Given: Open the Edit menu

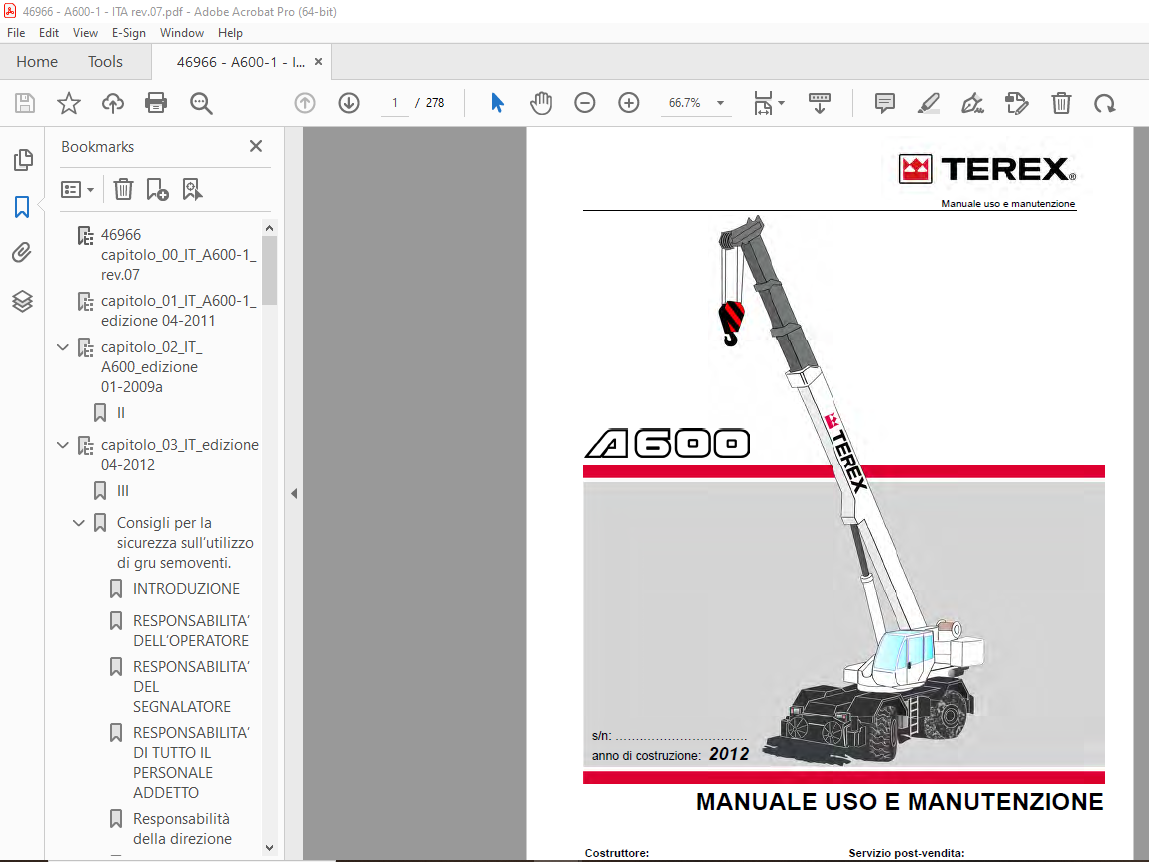Looking at the screenshot, I should coord(49,33).
